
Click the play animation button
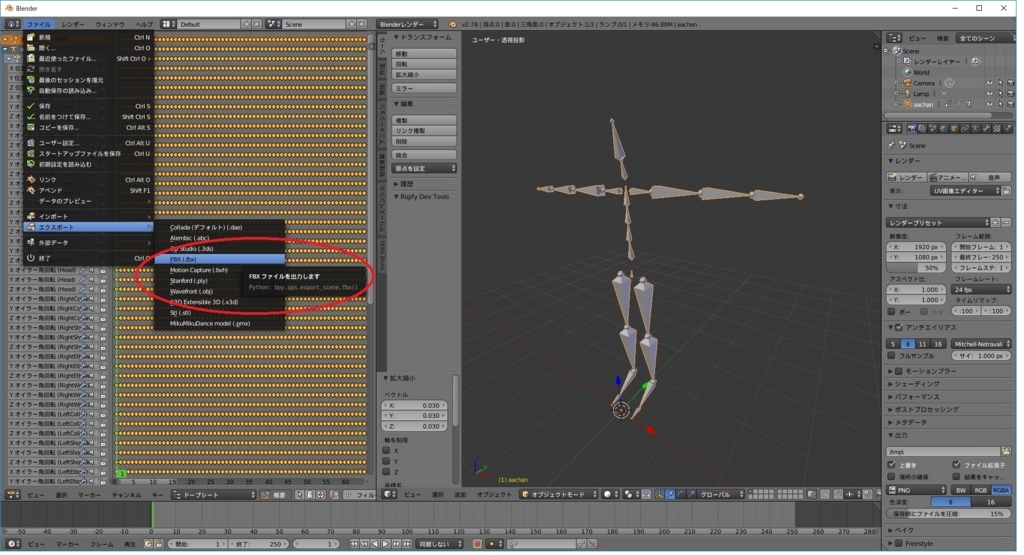point(385,544)
